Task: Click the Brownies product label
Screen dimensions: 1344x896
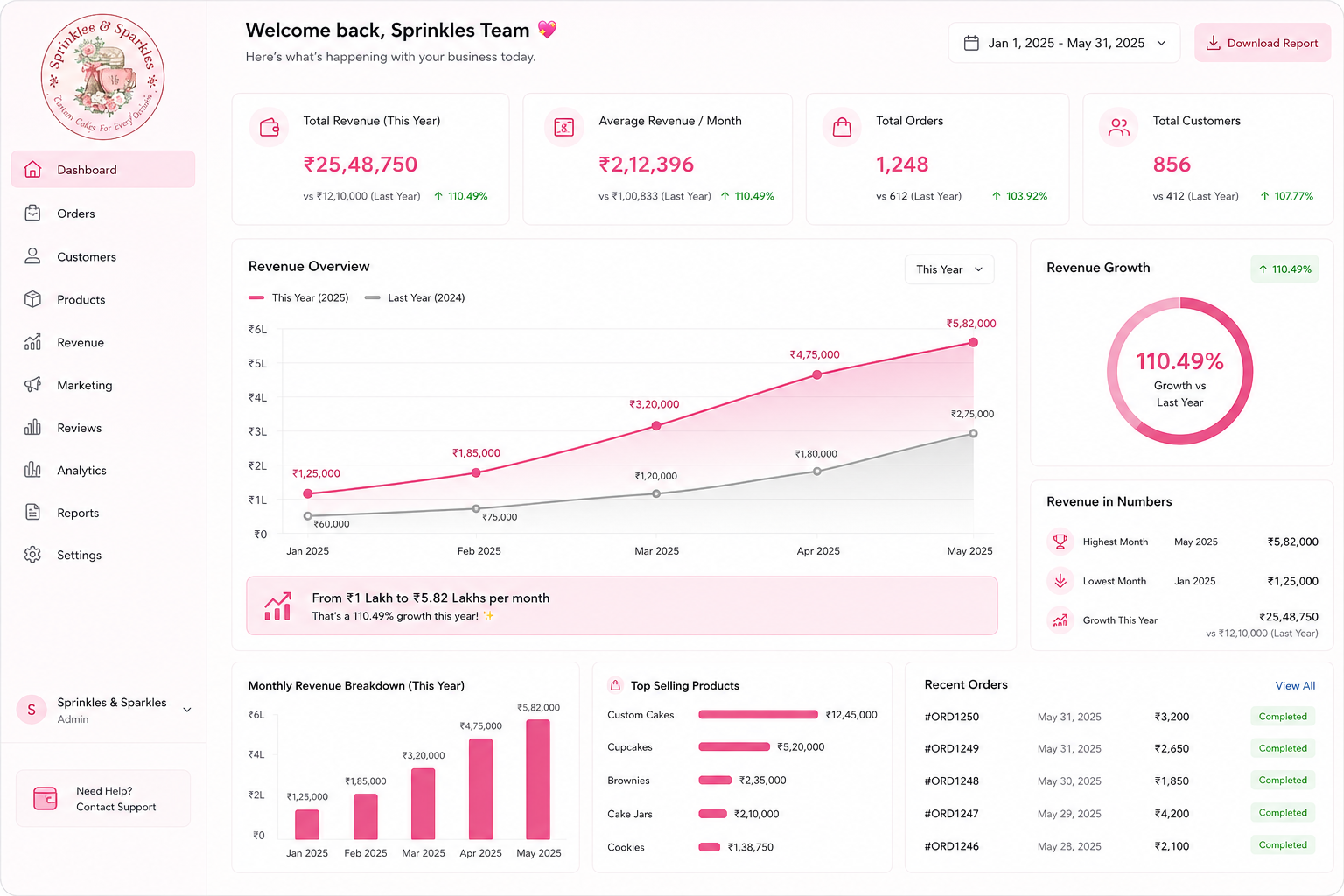Action: click(628, 780)
